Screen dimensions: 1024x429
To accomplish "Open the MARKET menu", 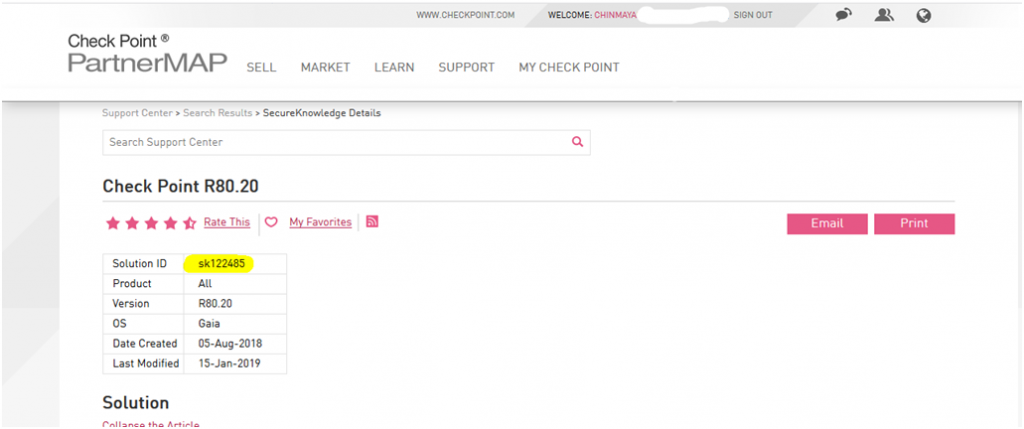I will [325, 67].
